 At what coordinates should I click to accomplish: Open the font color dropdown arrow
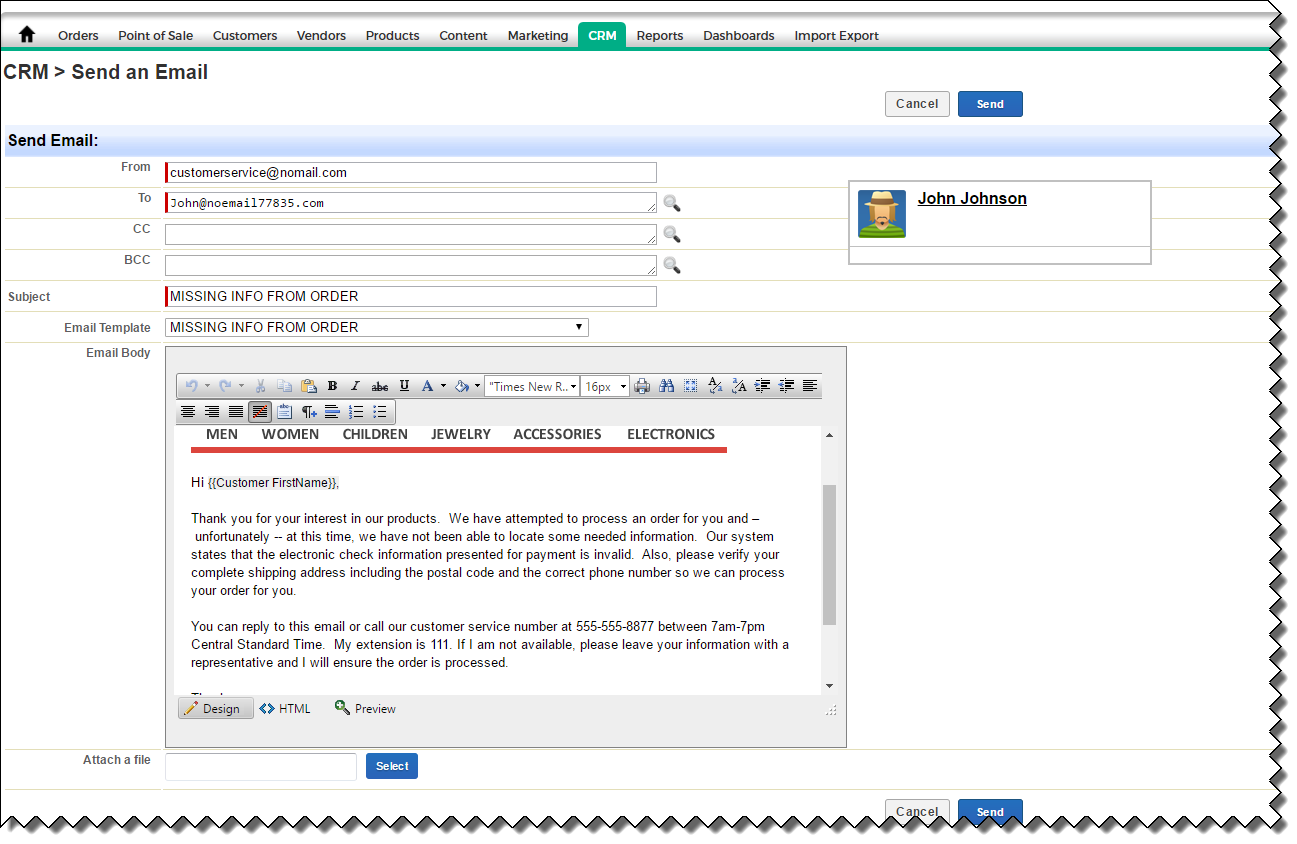pos(443,386)
